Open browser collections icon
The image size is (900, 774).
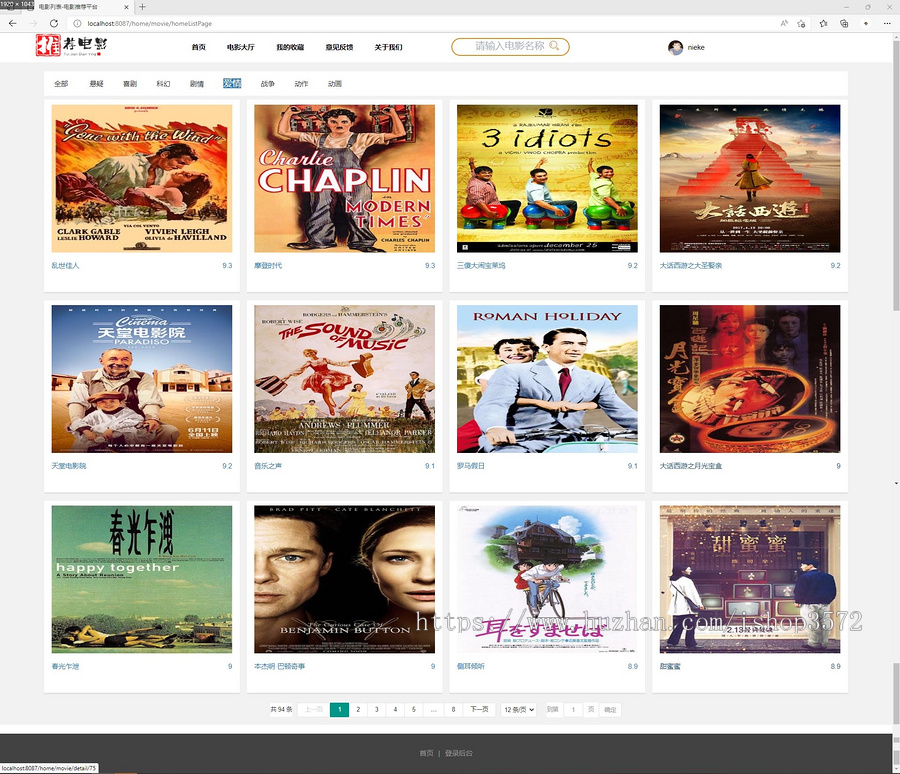pos(844,24)
